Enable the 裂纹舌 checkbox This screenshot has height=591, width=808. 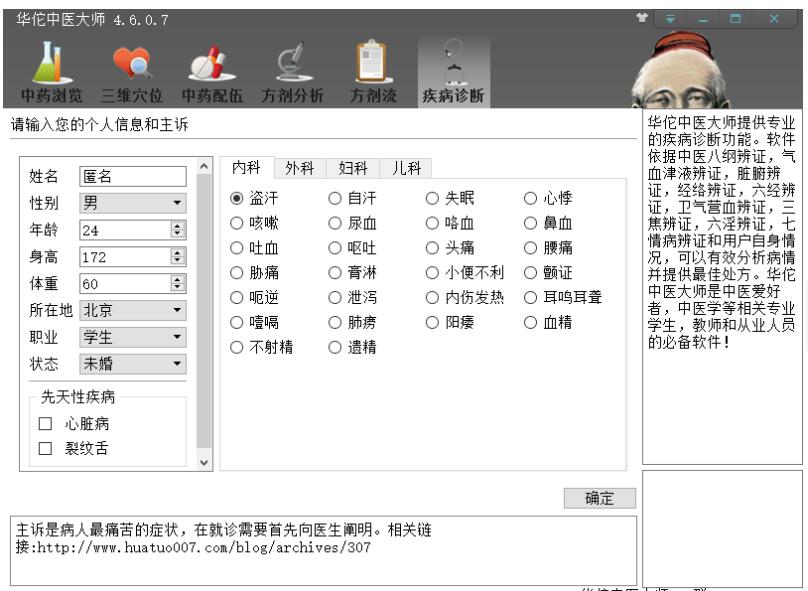coord(45,448)
